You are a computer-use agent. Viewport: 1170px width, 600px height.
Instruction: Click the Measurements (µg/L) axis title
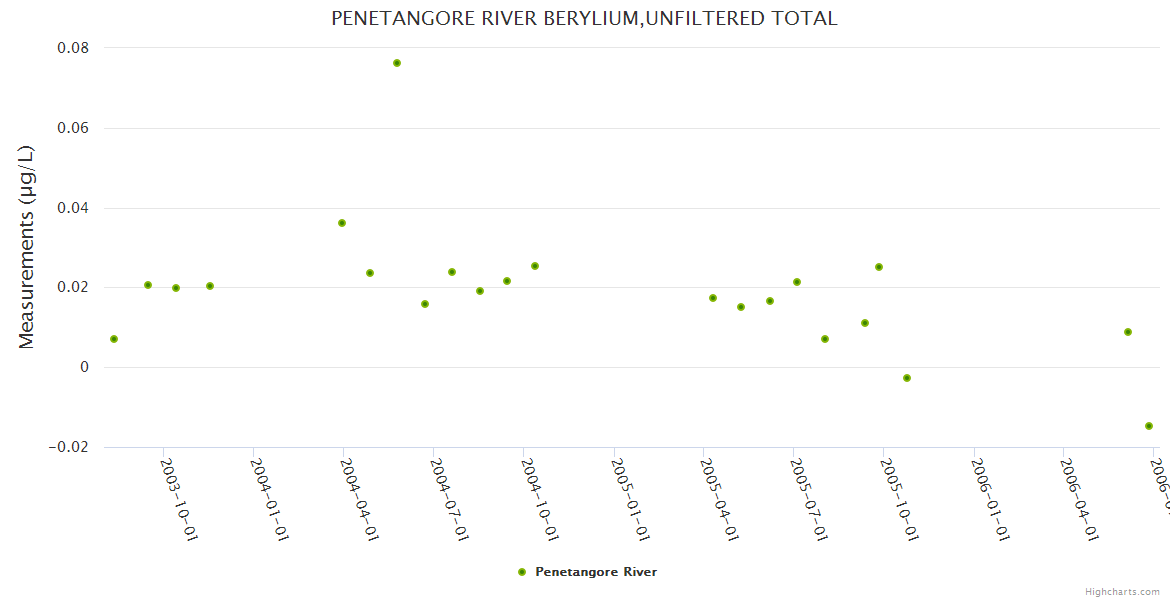[x=27, y=247]
